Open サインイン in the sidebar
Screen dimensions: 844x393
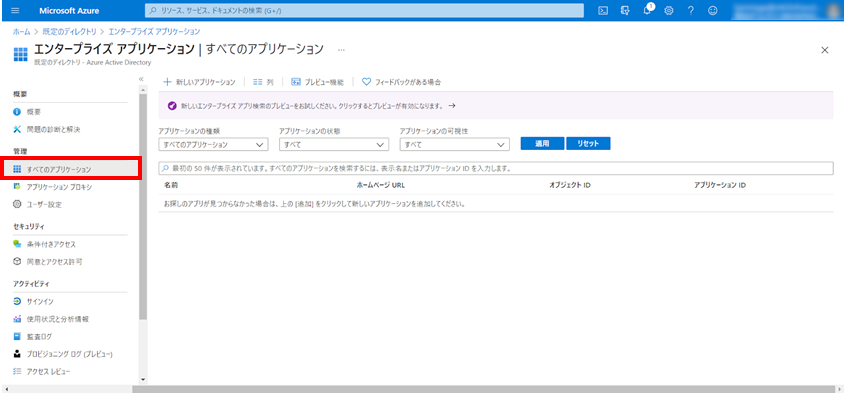point(33,301)
